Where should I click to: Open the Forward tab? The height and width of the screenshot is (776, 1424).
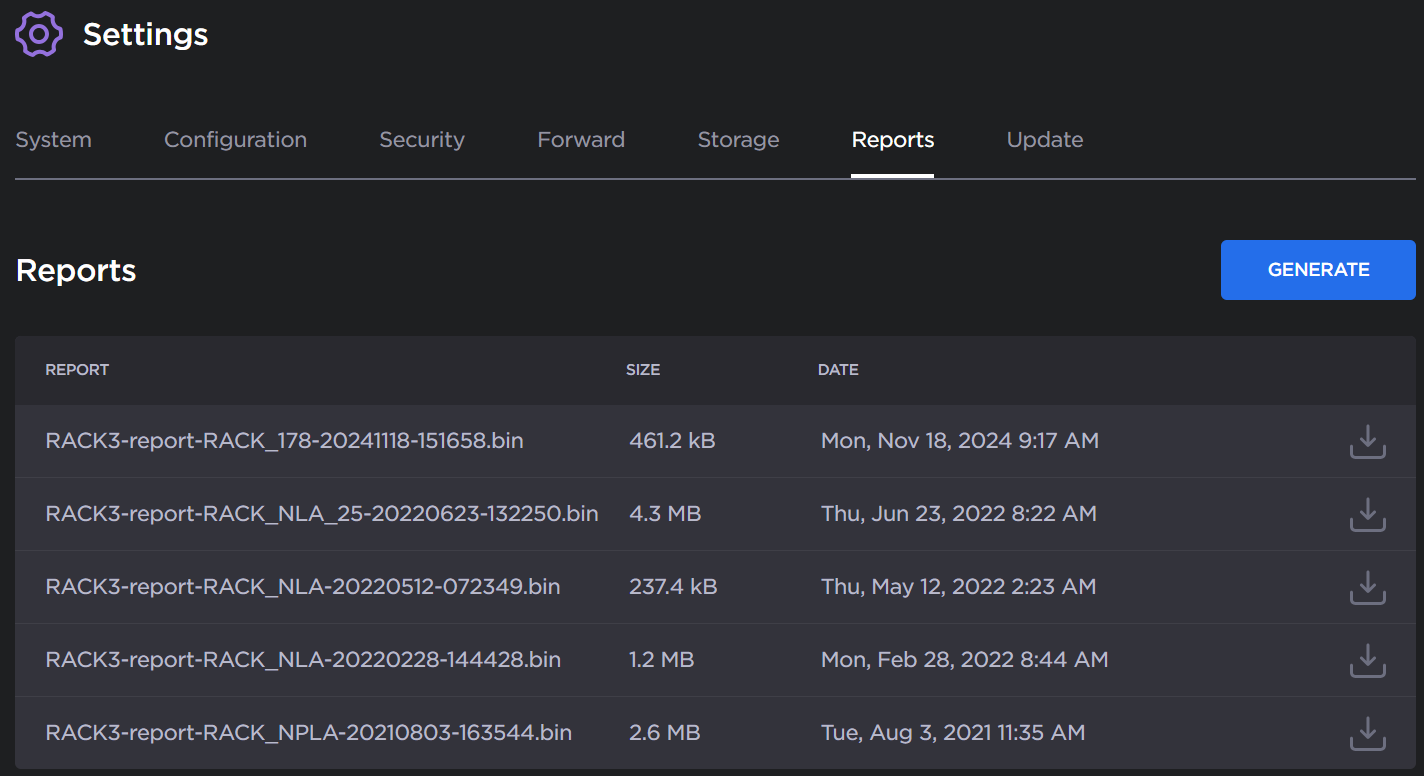[x=581, y=140]
